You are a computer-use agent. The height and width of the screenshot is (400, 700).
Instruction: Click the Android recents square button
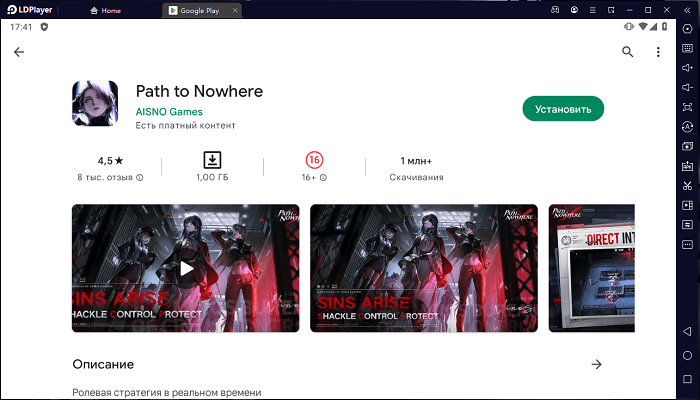687,379
